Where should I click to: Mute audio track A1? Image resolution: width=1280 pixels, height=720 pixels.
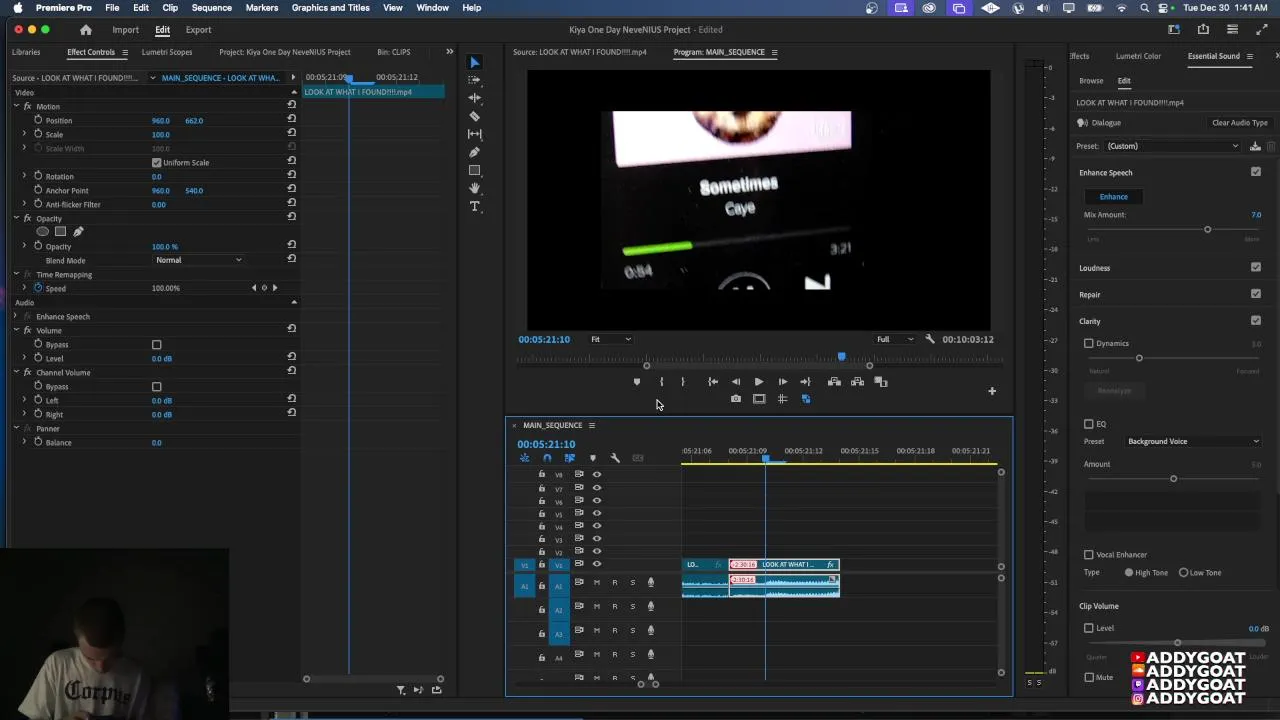[x=597, y=582]
